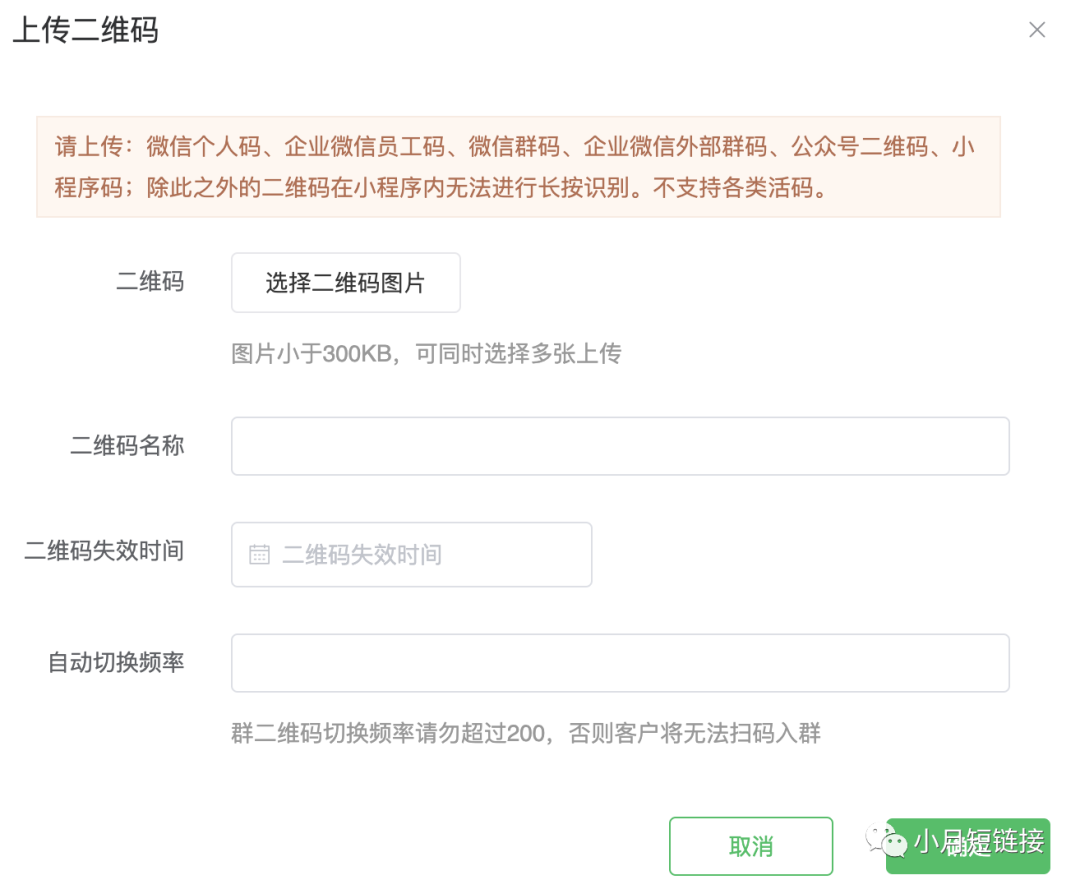Click the calendar icon in the expiry field
1080x889 pixels.
(259, 554)
